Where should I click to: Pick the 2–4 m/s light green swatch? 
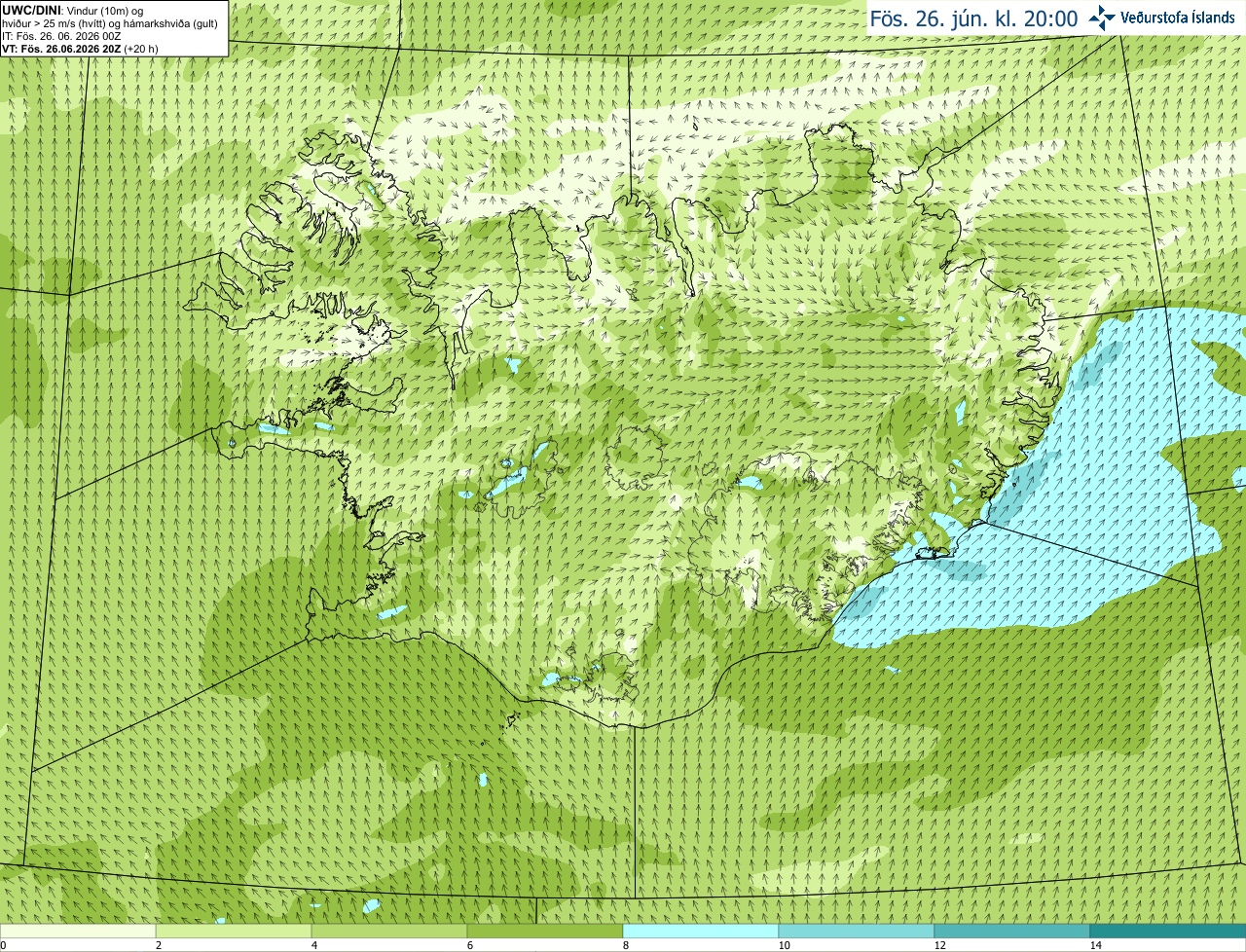click(x=234, y=931)
